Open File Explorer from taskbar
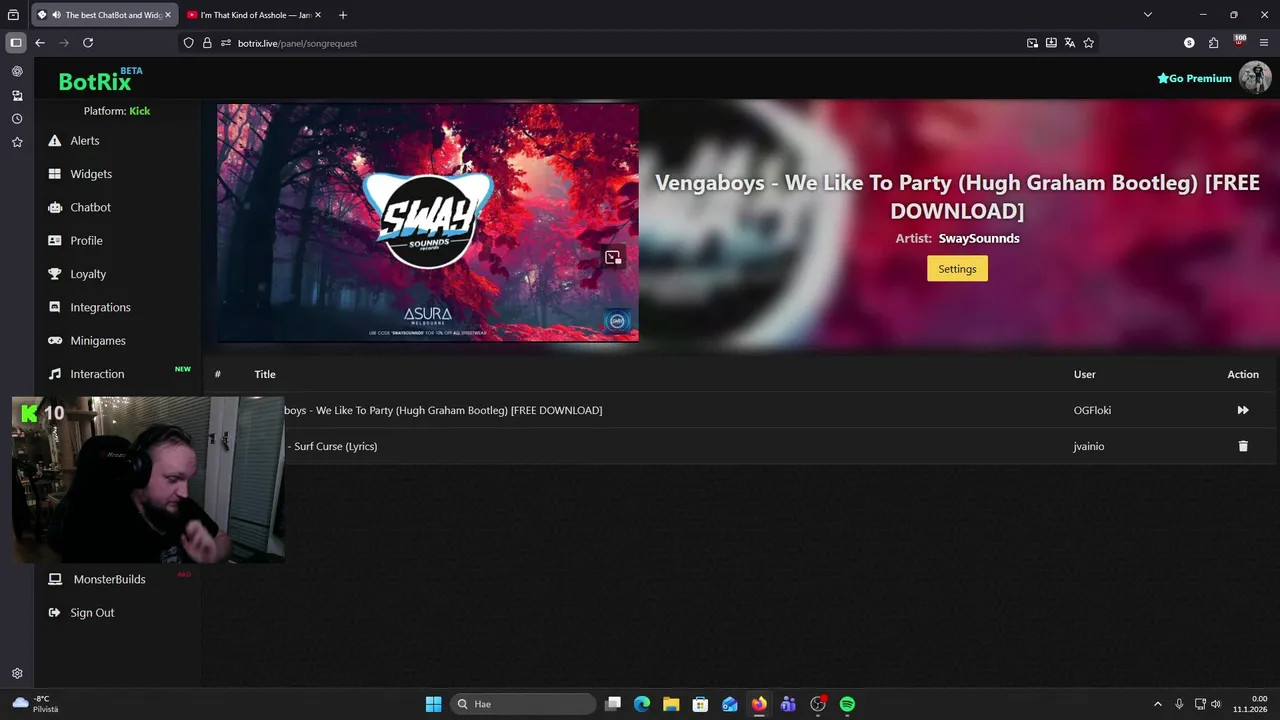 pyautogui.click(x=671, y=704)
